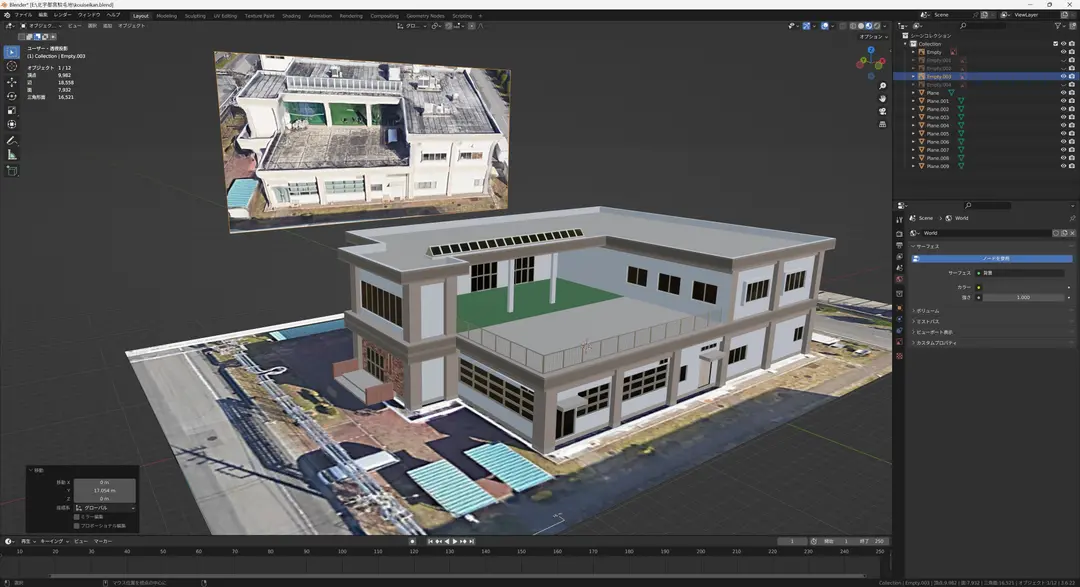This screenshot has width=1080, height=587.
Task: Select the Move tool
Action: pos(12,82)
